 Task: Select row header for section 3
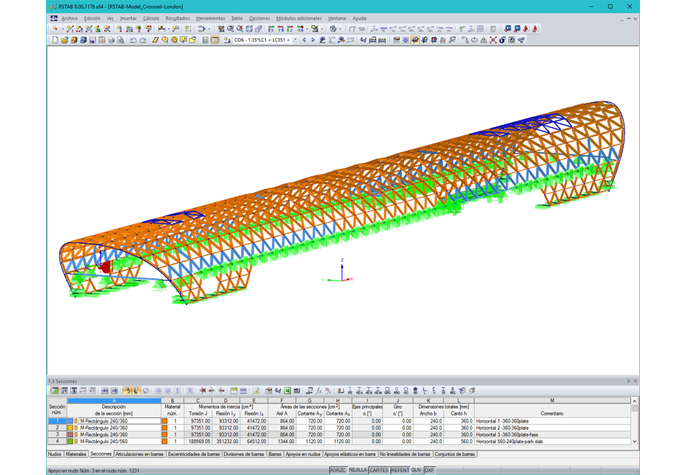point(57,435)
